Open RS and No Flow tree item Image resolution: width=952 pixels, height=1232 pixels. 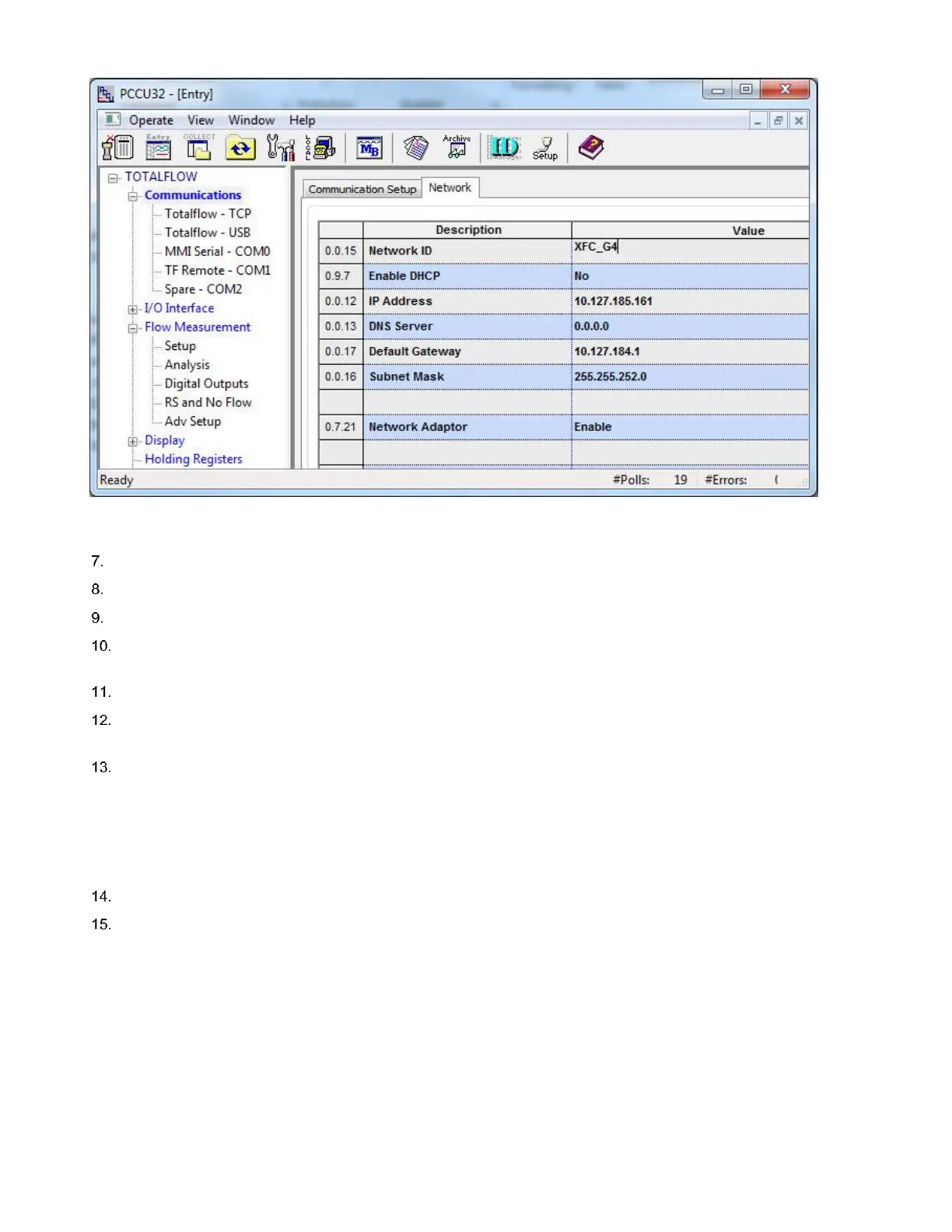click(x=208, y=402)
